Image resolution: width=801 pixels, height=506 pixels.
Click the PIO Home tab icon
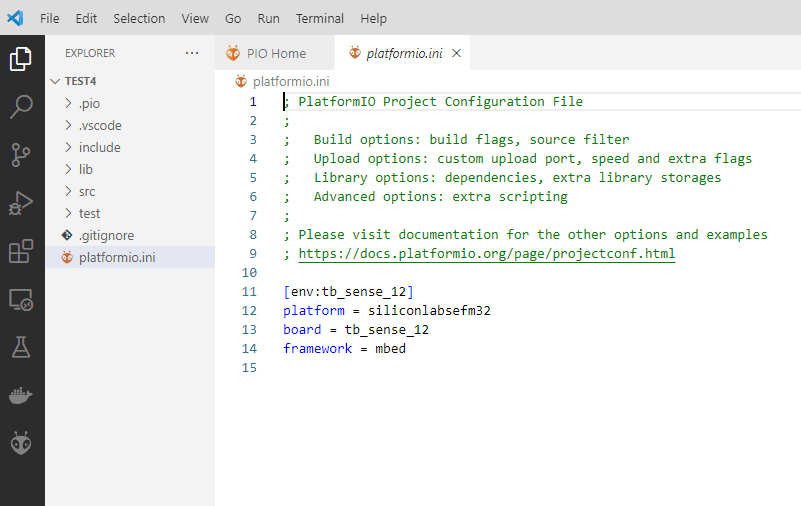coord(233,53)
